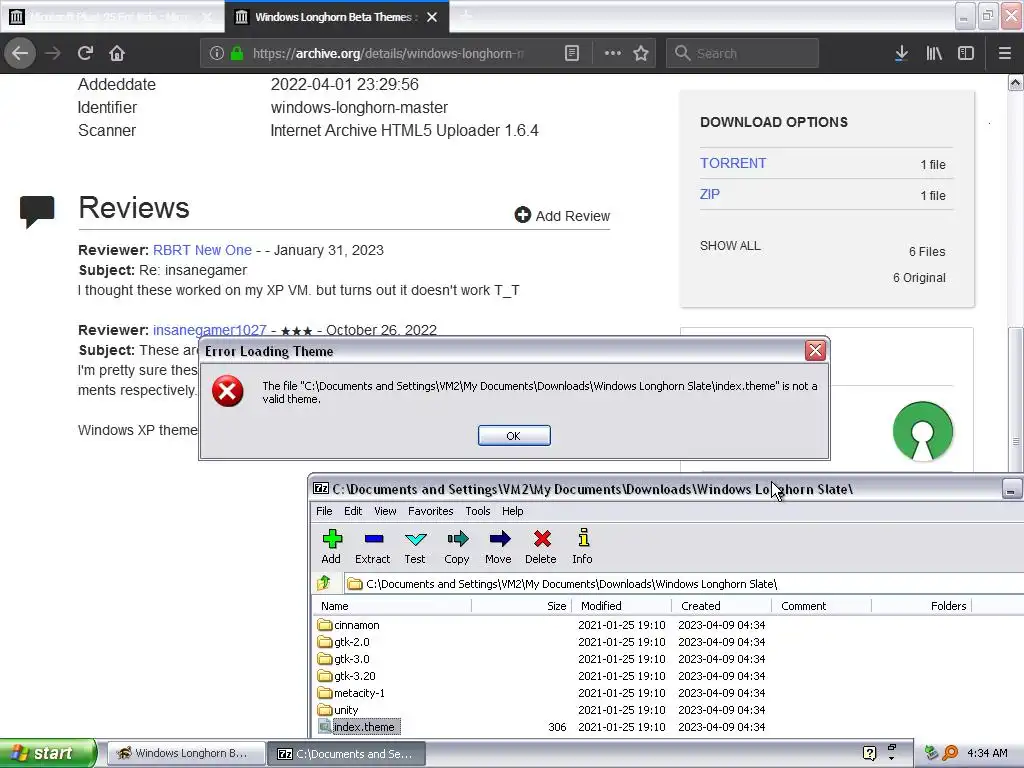Viewport: 1024px width, 768px height.
Task: Open the Firefox hamburger menu
Action: click(x=1004, y=53)
